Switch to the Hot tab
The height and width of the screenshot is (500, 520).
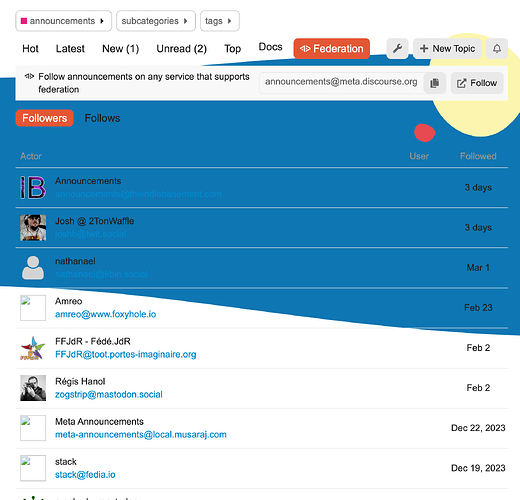click(x=30, y=49)
